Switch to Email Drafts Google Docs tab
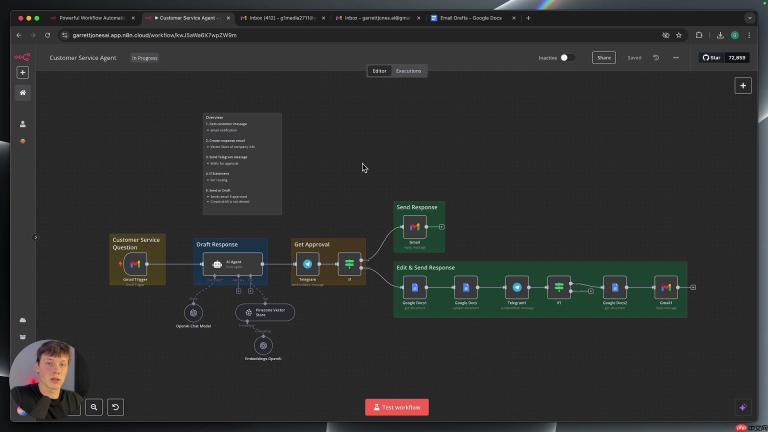768x432 pixels. click(x=471, y=18)
